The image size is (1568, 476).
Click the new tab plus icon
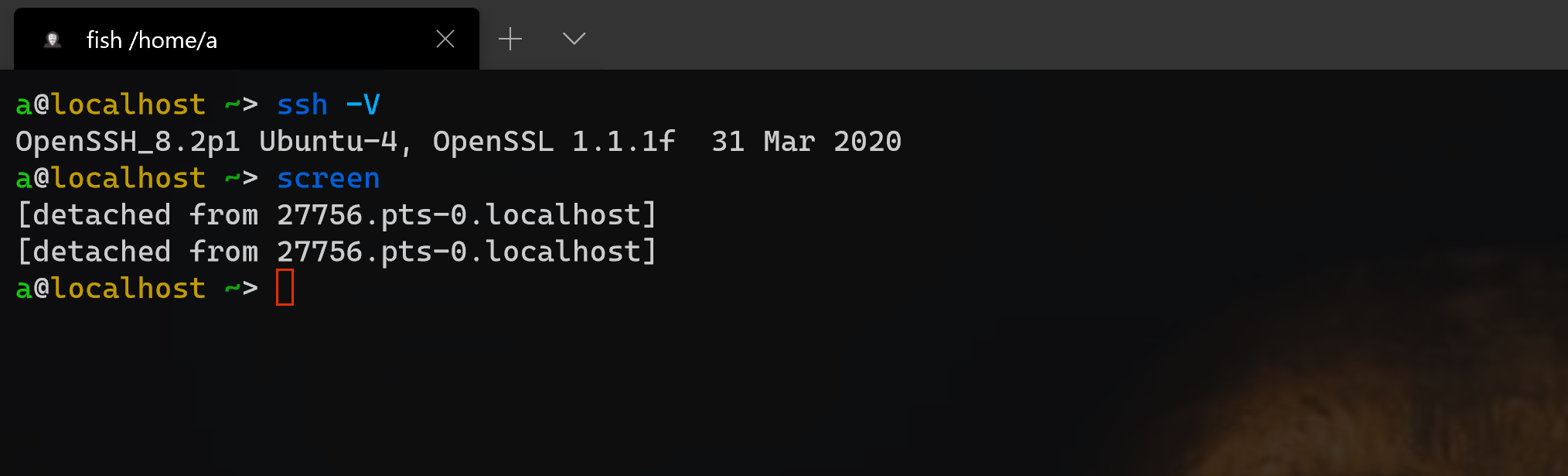510,38
